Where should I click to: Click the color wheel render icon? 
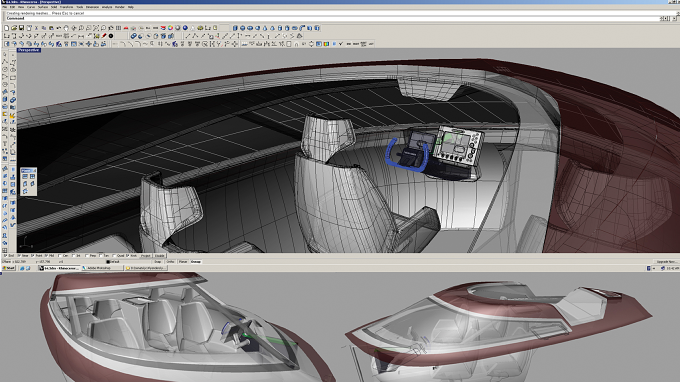coord(170,28)
